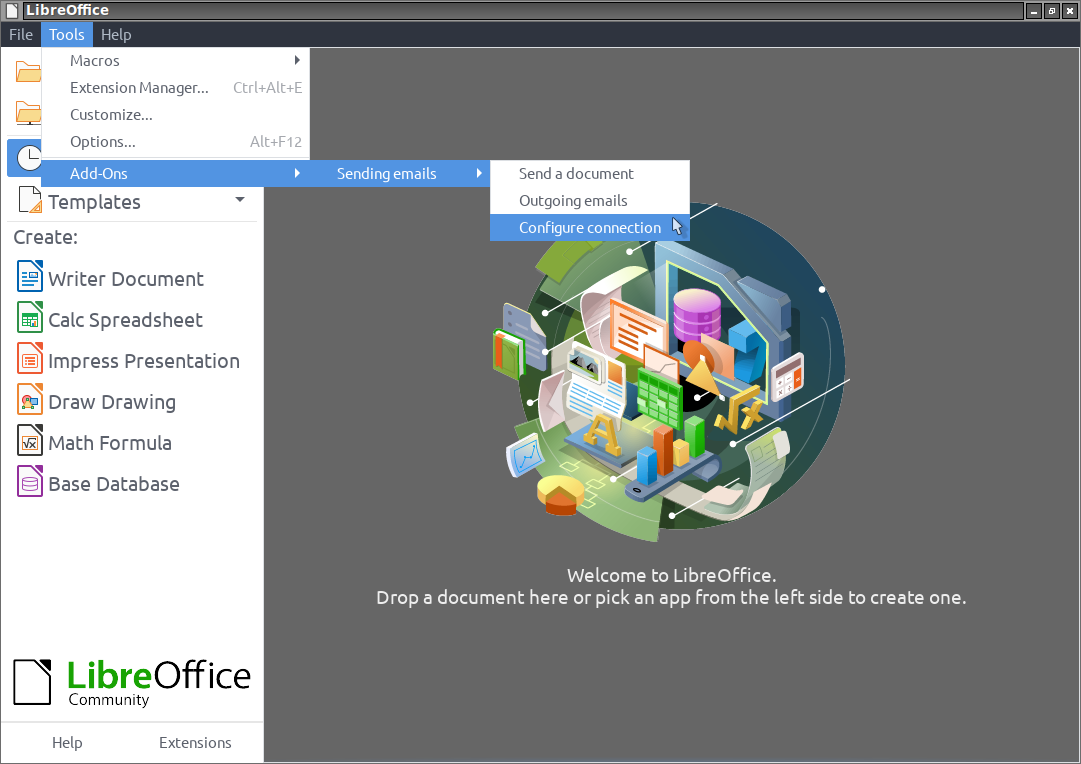
Task: Click the Add-Ons menu item
Action: [176, 173]
